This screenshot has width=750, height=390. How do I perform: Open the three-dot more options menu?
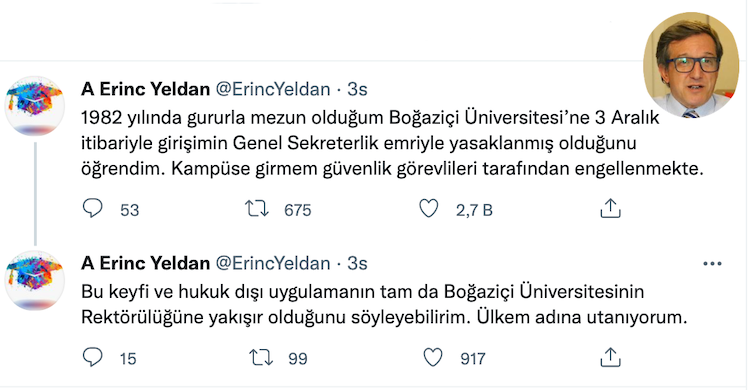(712, 264)
